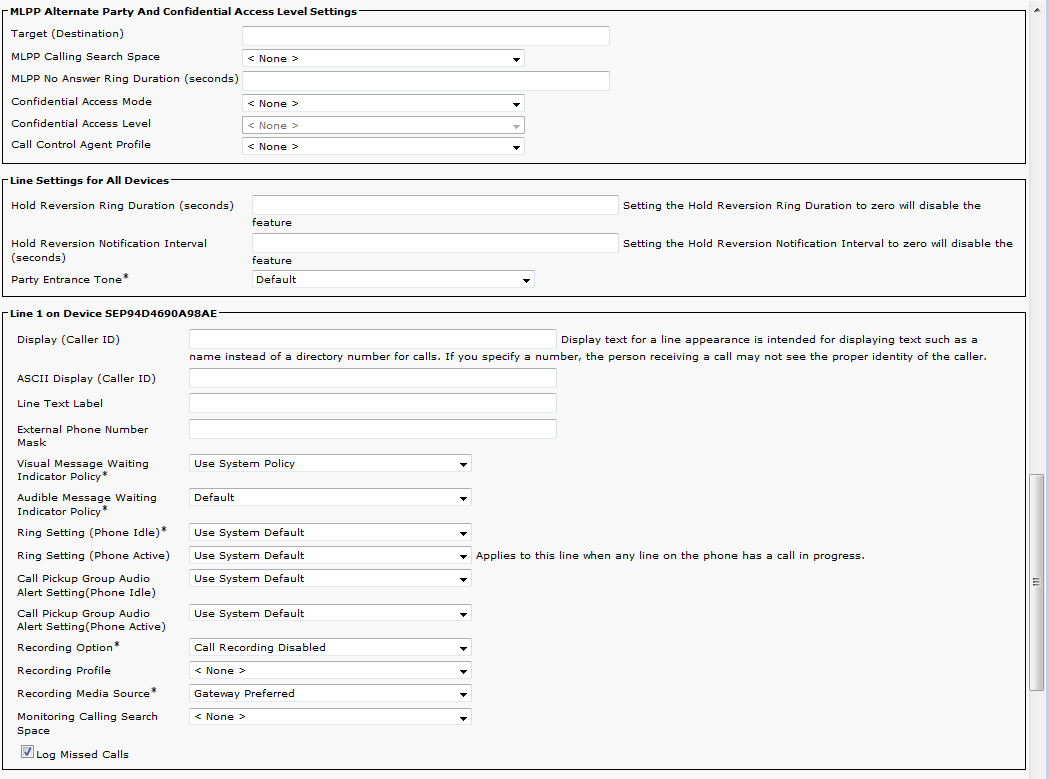Select the Hold Reversion Notification Interval field
The width and height of the screenshot is (1049, 779).
(435, 243)
